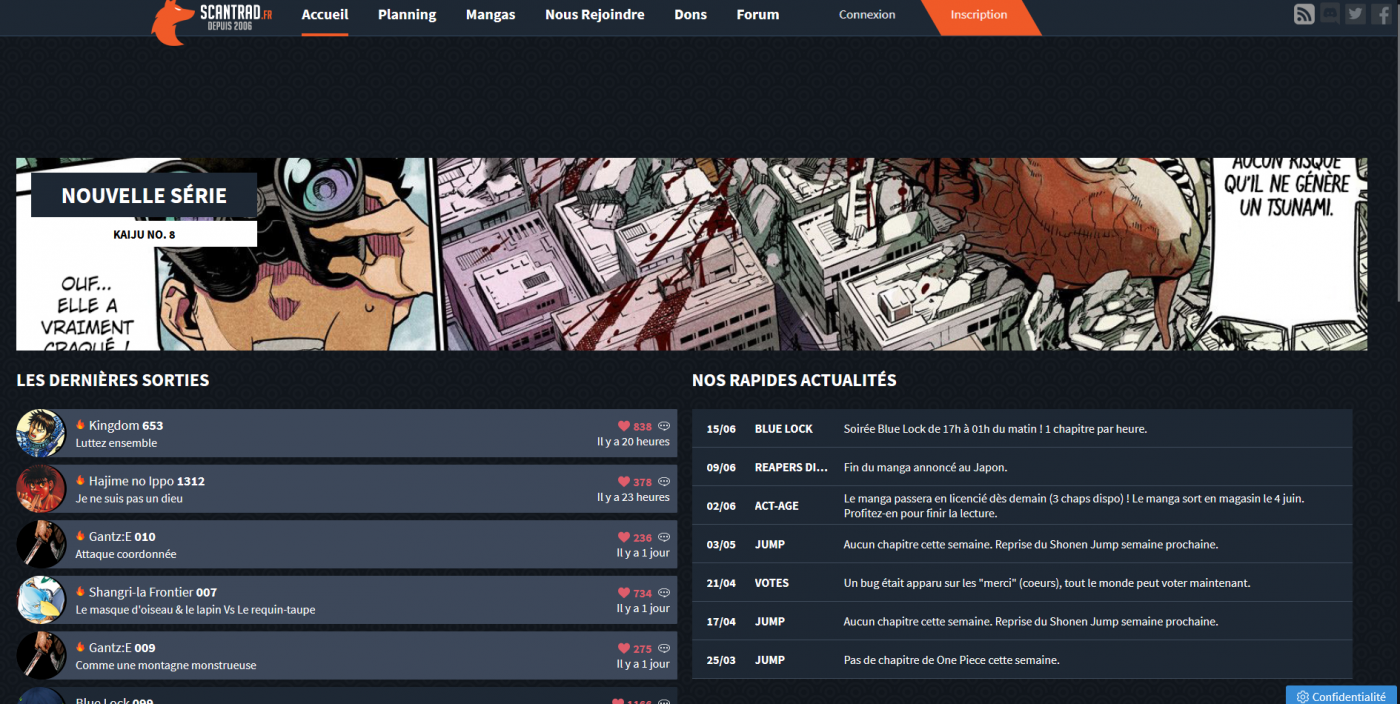Open the Discord icon in header

click(x=1330, y=14)
